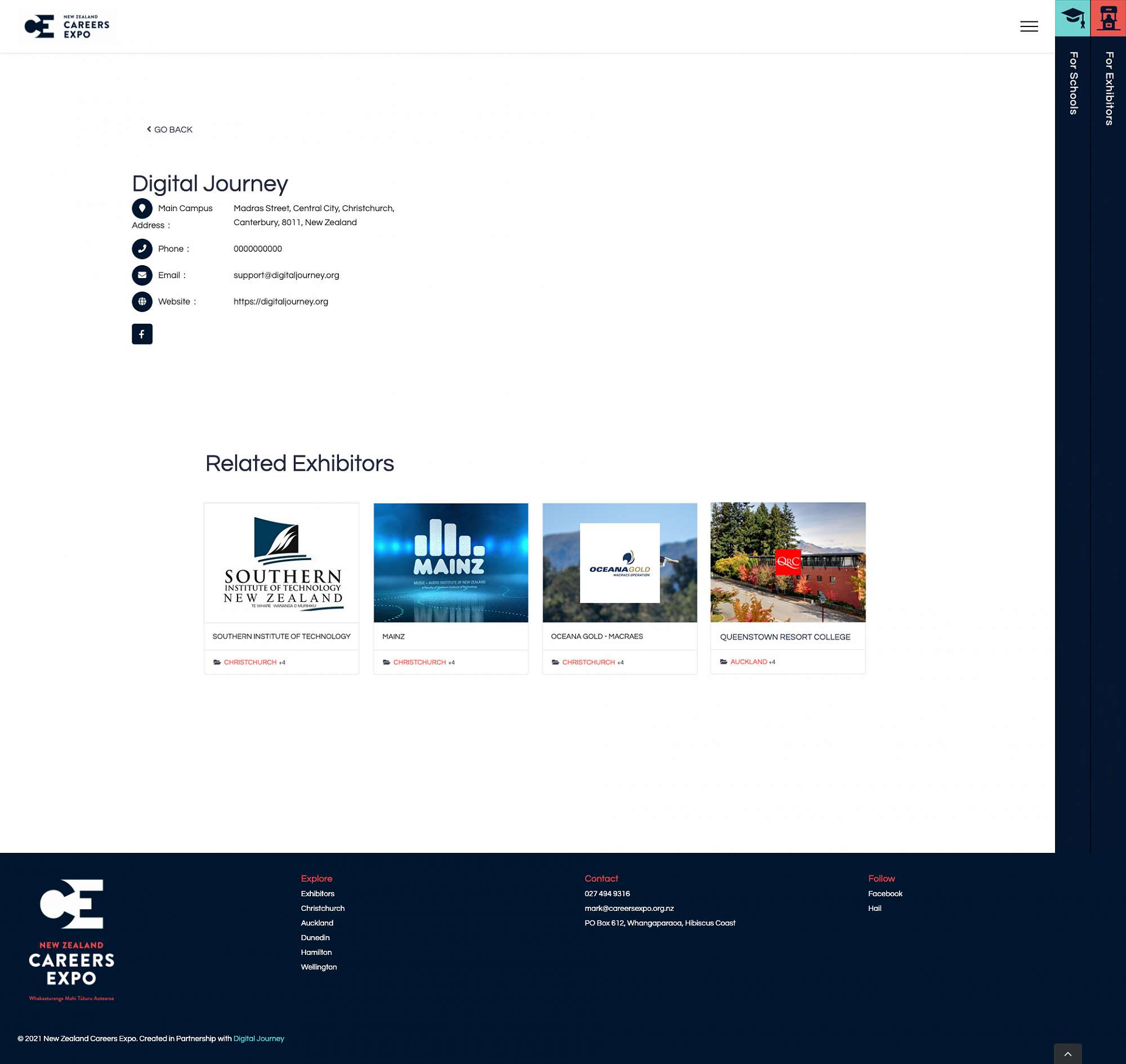
Task: Click the Facebook icon under Digital Journey
Action: click(x=142, y=334)
